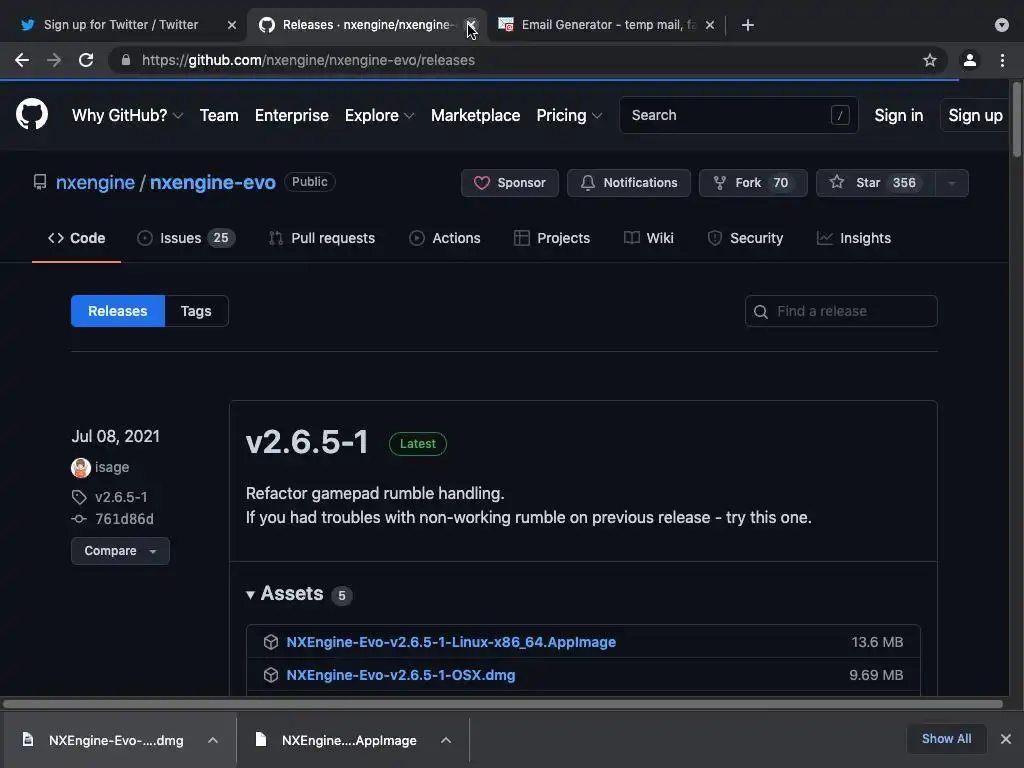
Task: Open the Code tab
Action: click(x=76, y=238)
